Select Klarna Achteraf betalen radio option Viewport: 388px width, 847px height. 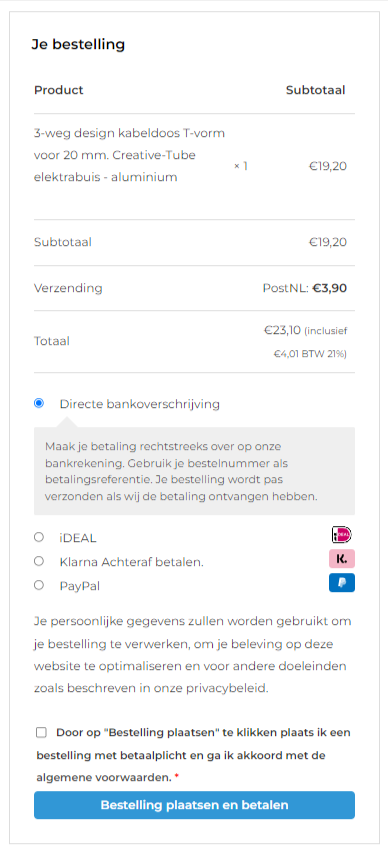(39, 561)
